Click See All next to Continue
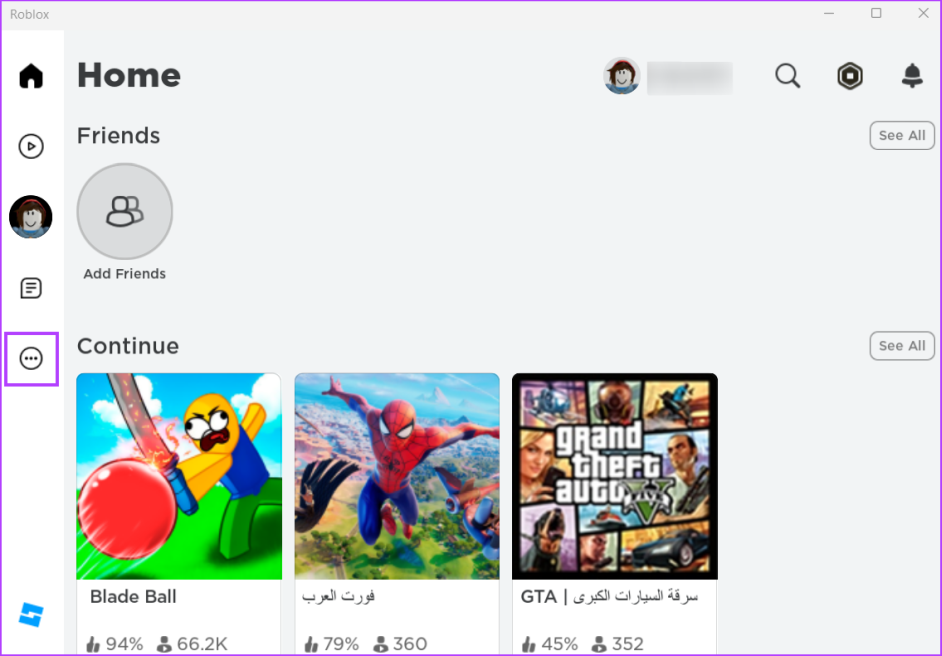This screenshot has height=656, width=942. click(x=902, y=346)
